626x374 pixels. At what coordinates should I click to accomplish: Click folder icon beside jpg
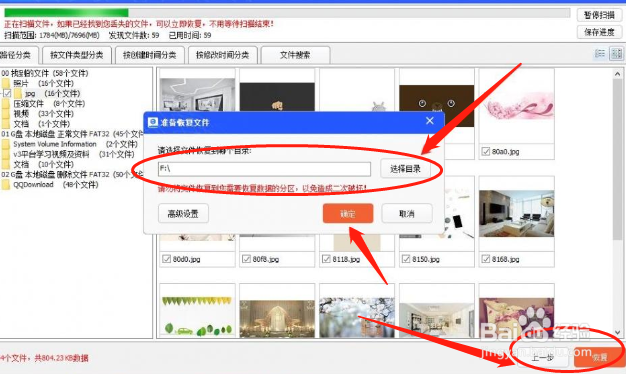(18, 93)
